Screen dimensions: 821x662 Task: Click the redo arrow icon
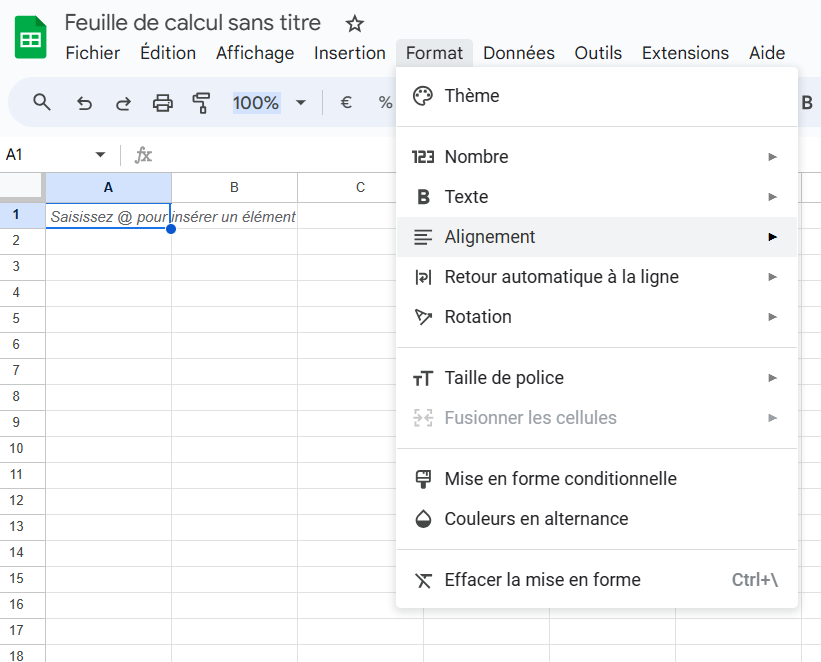(123, 103)
